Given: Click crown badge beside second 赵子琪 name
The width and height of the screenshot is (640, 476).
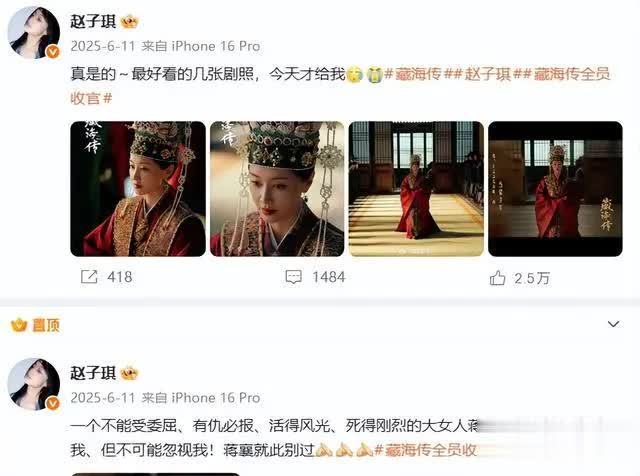Looking at the screenshot, I should [129, 373].
